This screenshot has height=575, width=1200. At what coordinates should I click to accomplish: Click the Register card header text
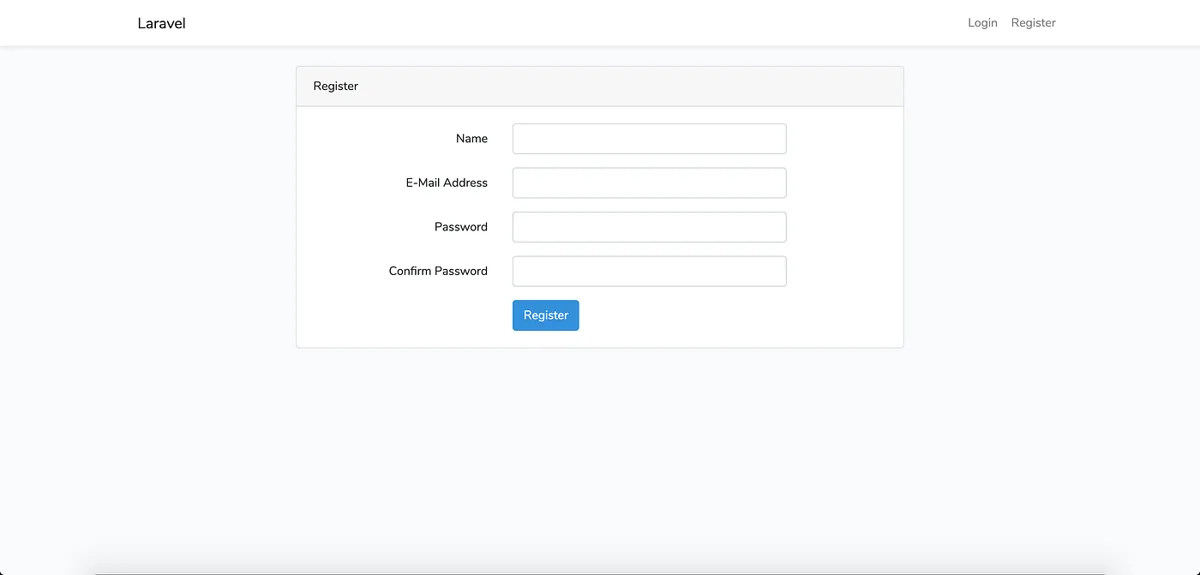click(x=336, y=86)
